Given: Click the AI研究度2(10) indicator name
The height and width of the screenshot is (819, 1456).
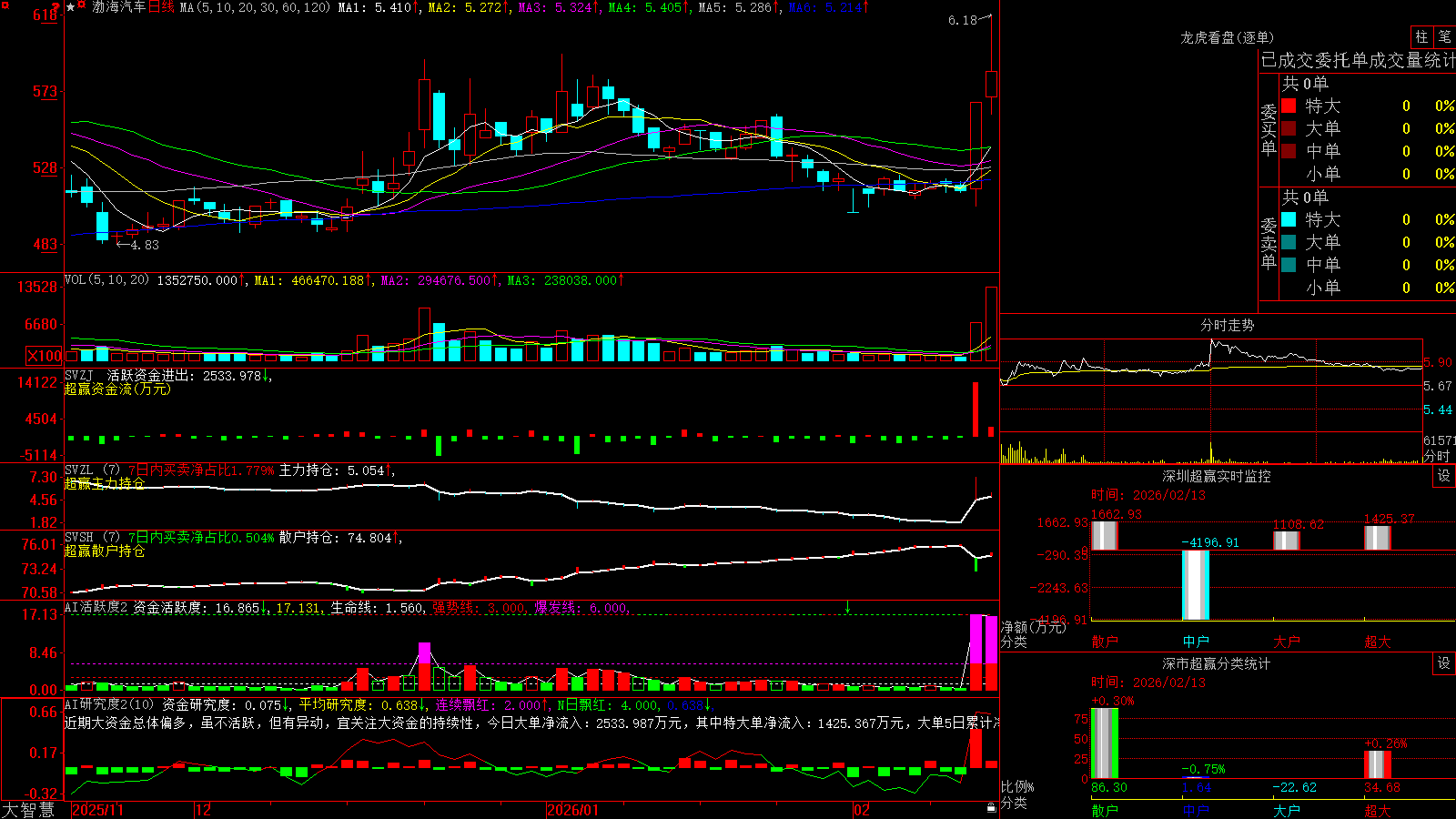Looking at the screenshot, I should tap(109, 704).
